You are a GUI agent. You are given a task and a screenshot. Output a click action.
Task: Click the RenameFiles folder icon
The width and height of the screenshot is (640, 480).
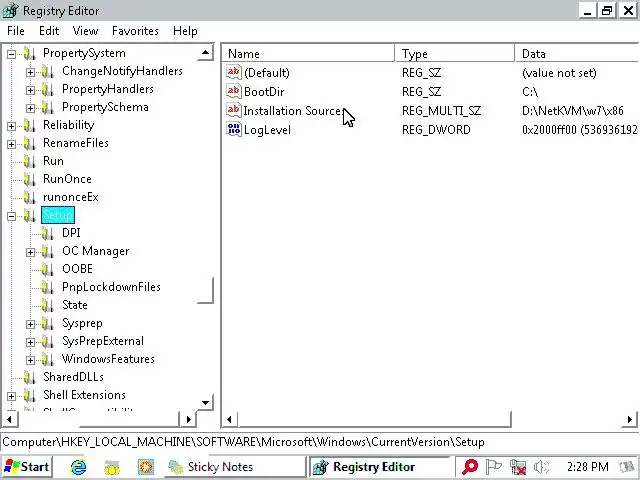point(29,144)
